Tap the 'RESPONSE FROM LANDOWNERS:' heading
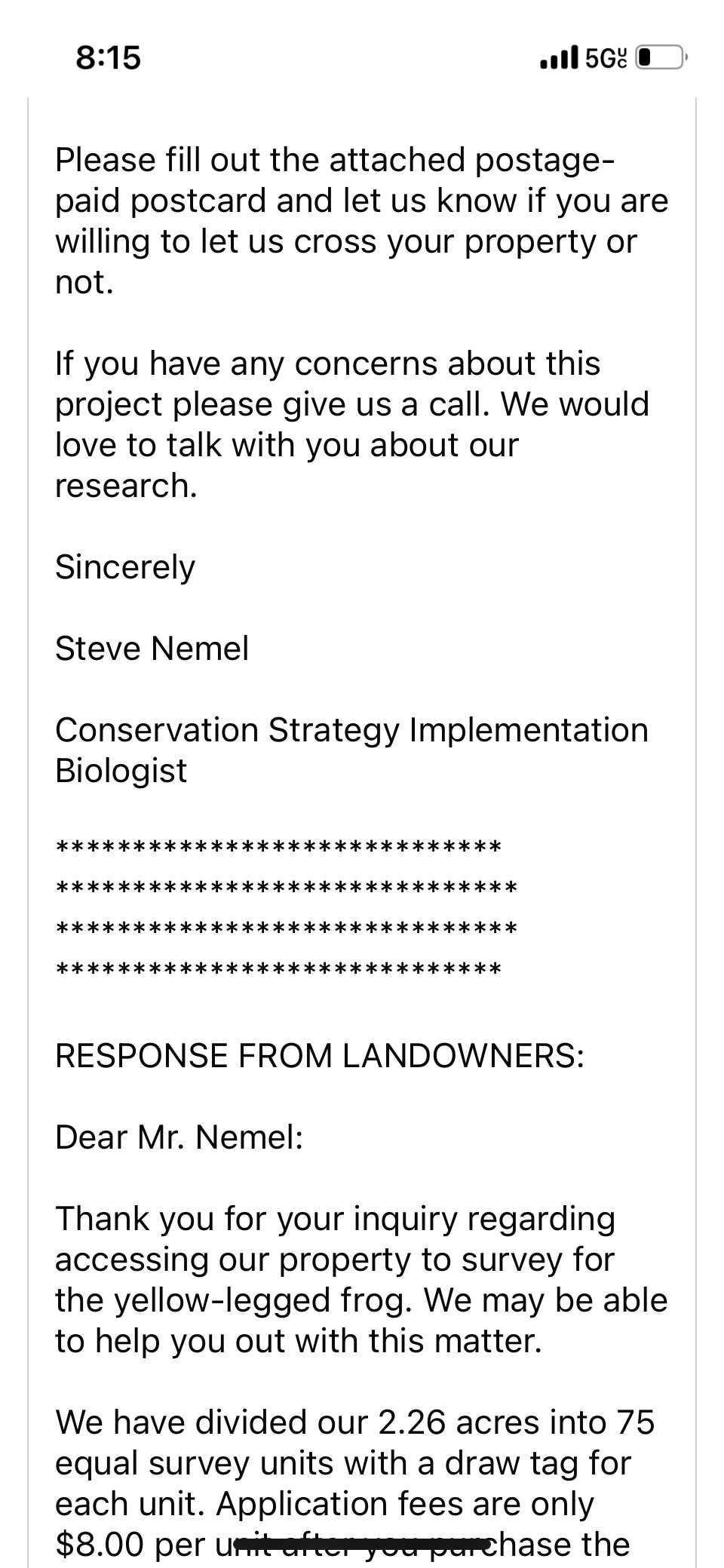The width and height of the screenshot is (724, 1568). 320,1056
